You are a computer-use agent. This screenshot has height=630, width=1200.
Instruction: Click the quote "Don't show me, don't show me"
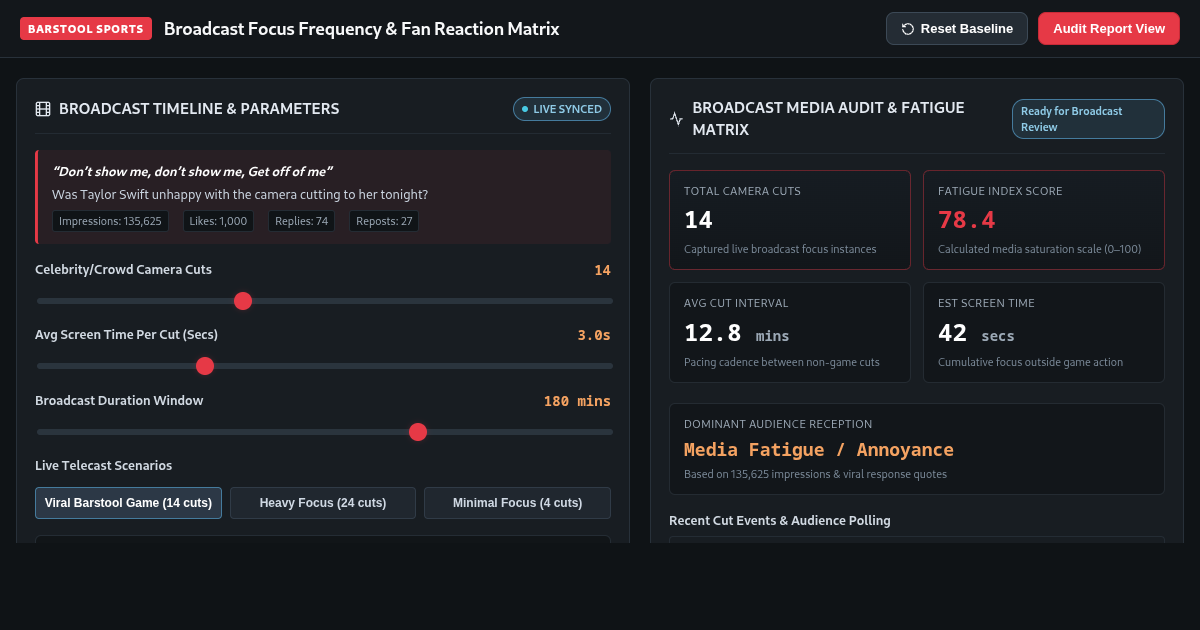[x=192, y=171]
